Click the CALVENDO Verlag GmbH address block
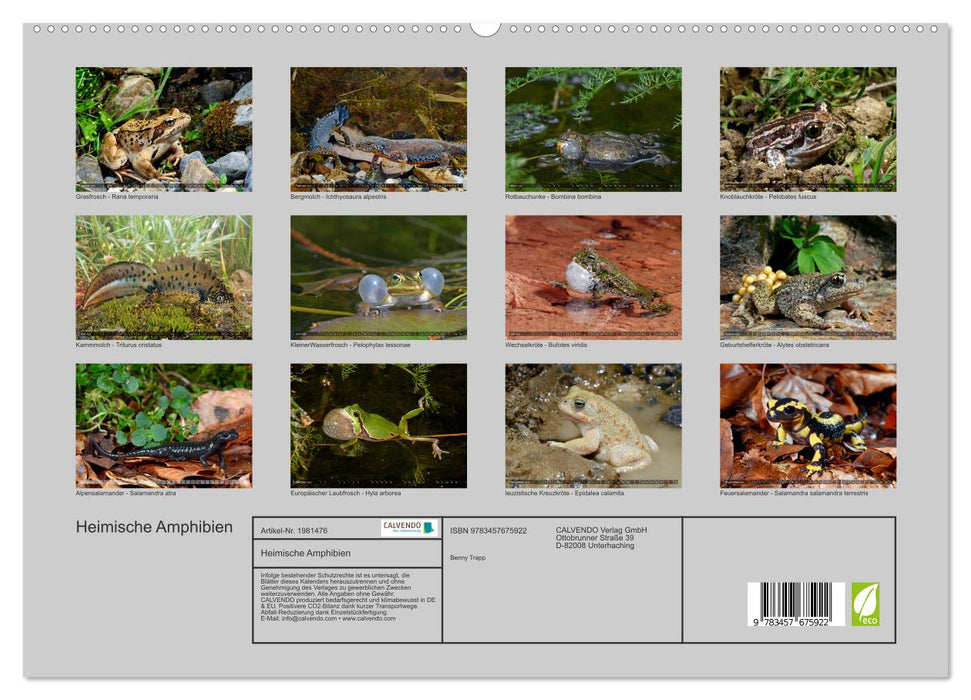The image size is (971, 700). coord(601,537)
